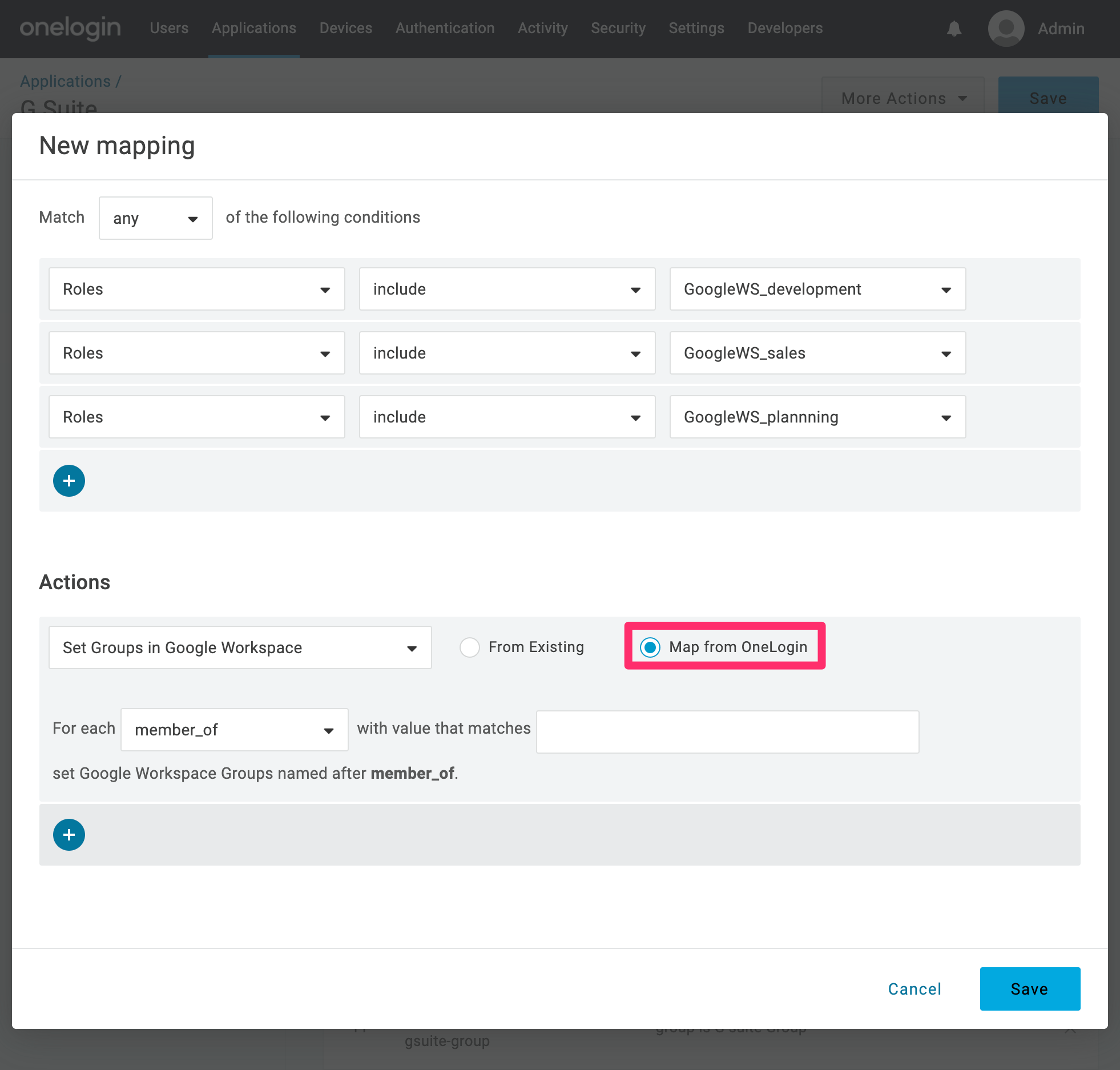Save the new mapping
Screen dimensions: 1120x1070
[x=1030, y=989]
